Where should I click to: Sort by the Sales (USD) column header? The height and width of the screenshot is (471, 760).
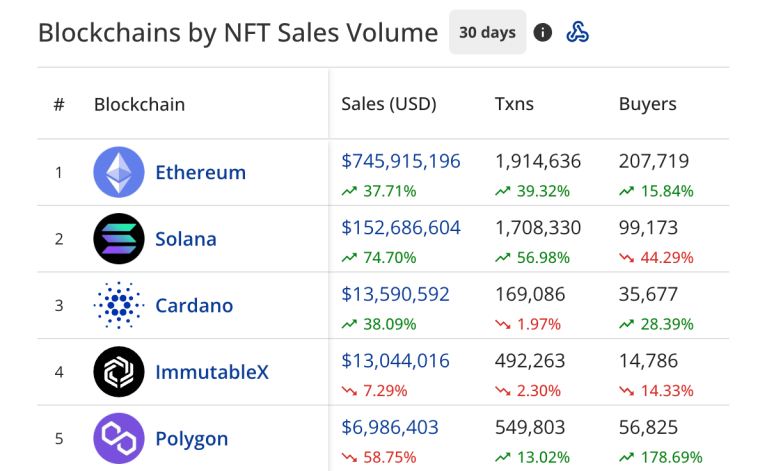click(389, 104)
